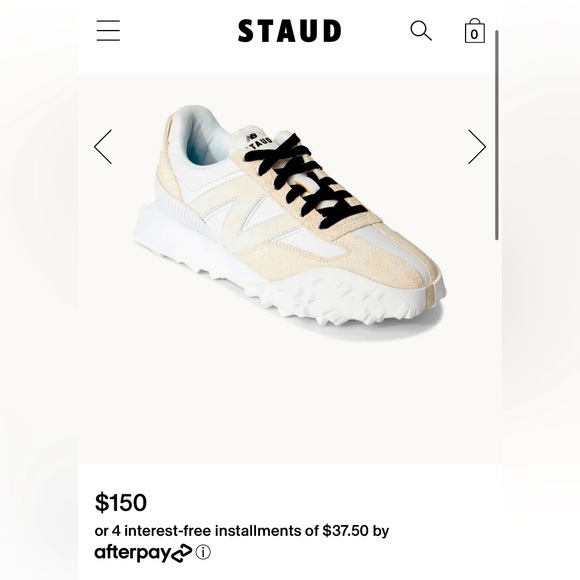Click the Afterpay logo
580x580 pixels.
pyautogui.click(x=143, y=553)
